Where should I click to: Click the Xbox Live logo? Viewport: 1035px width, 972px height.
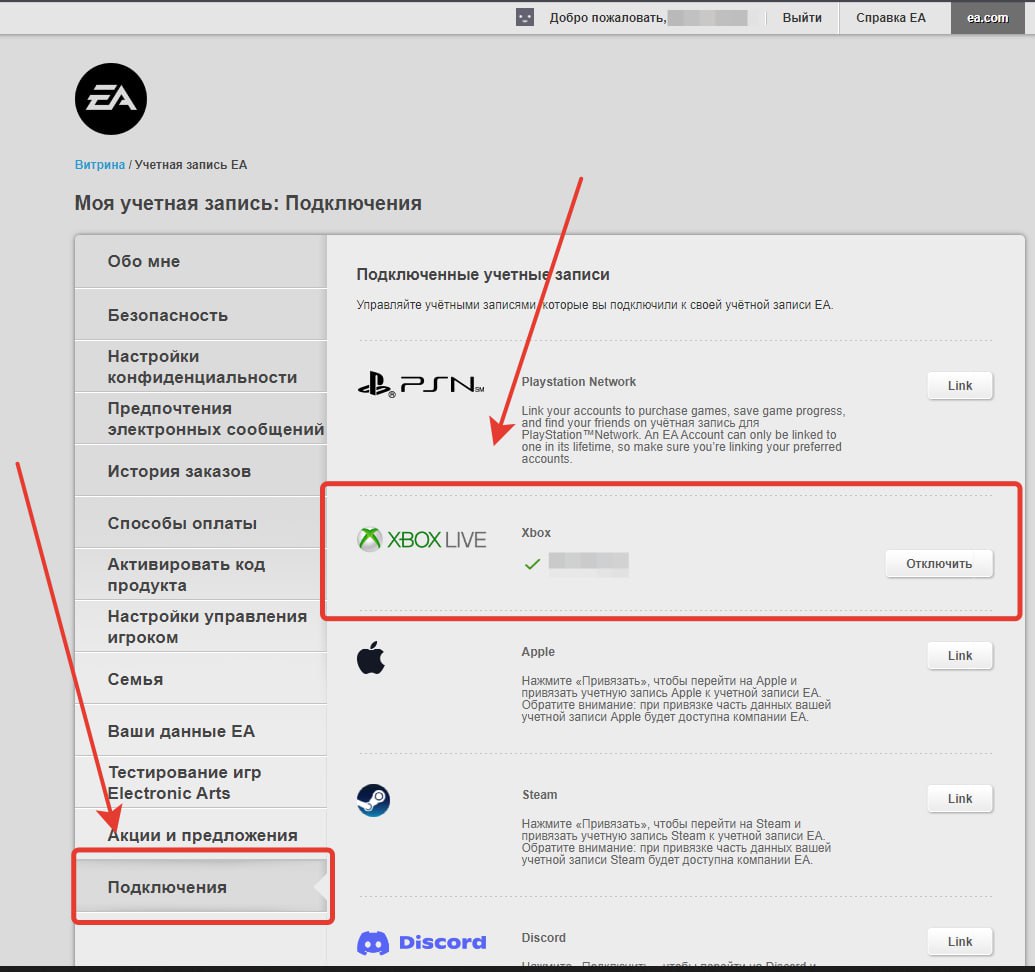(421, 539)
